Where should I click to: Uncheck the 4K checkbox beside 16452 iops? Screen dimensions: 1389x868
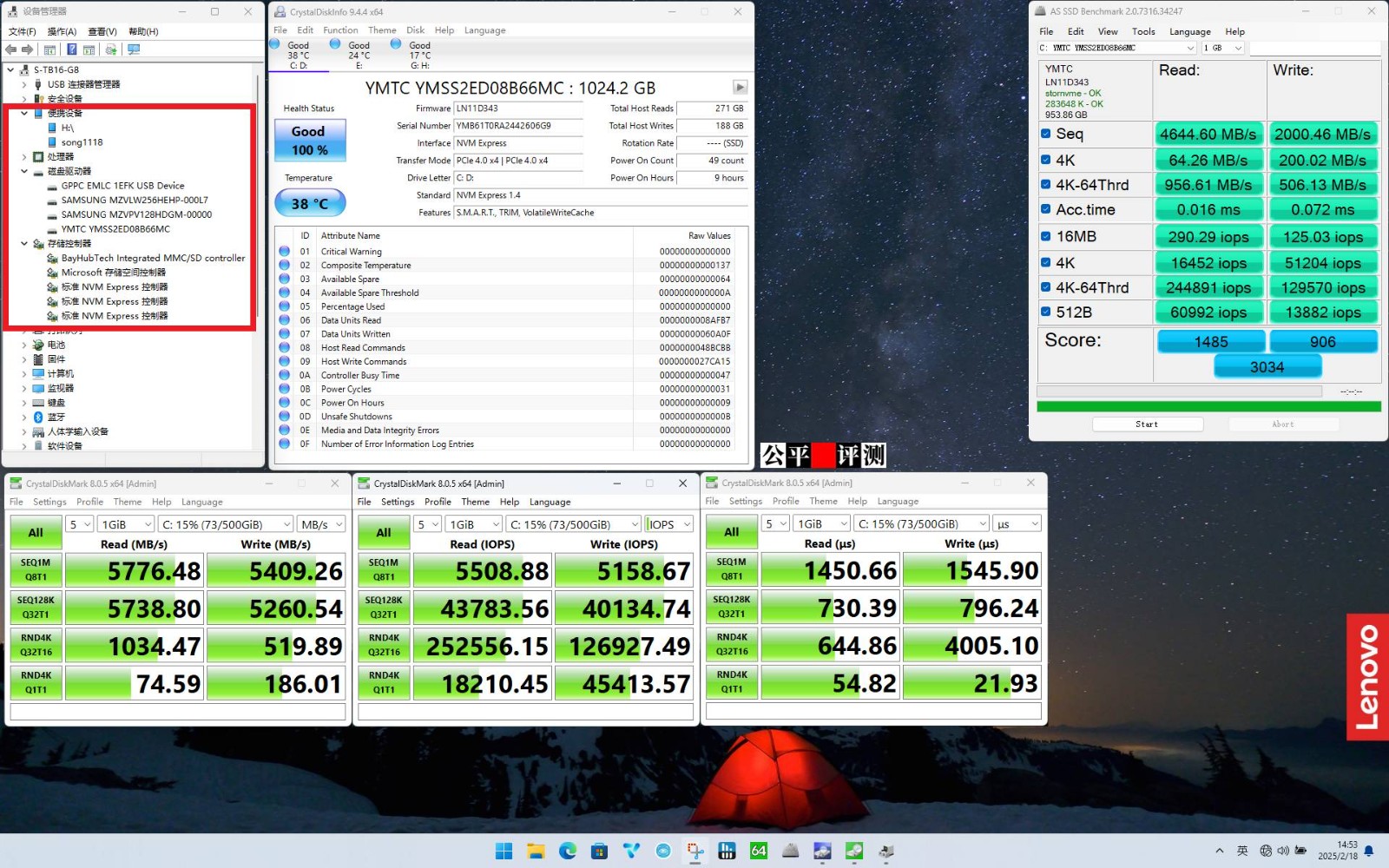[1046, 262]
